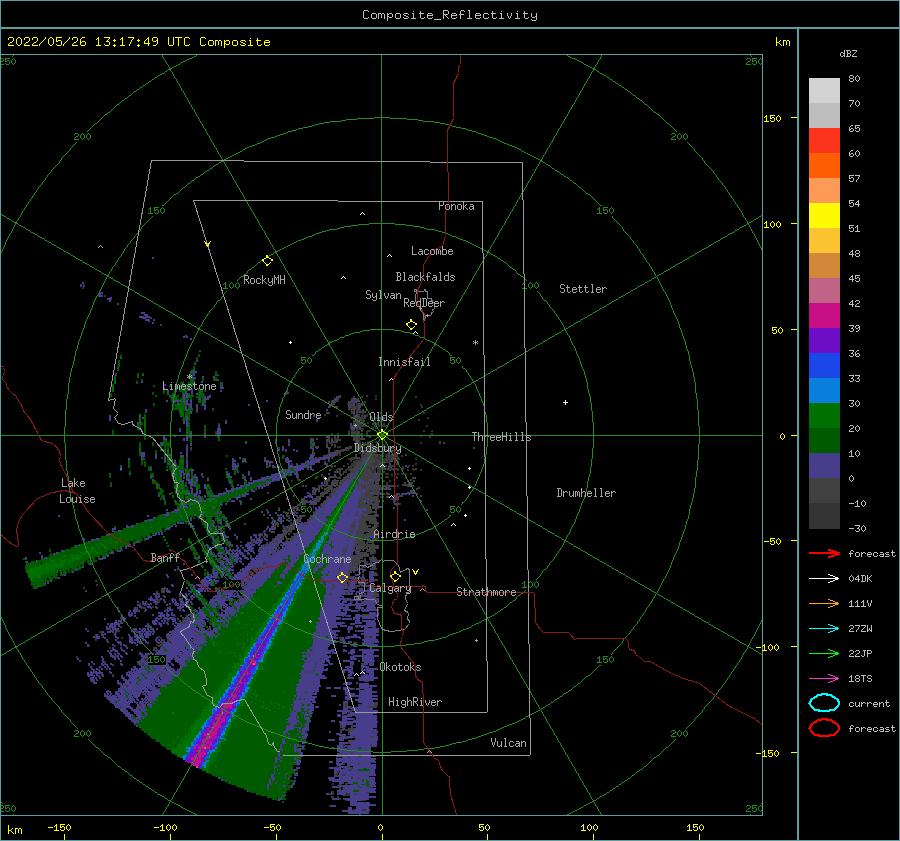Click the Airdrie label
This screenshot has height=841, width=900.
coord(394,534)
